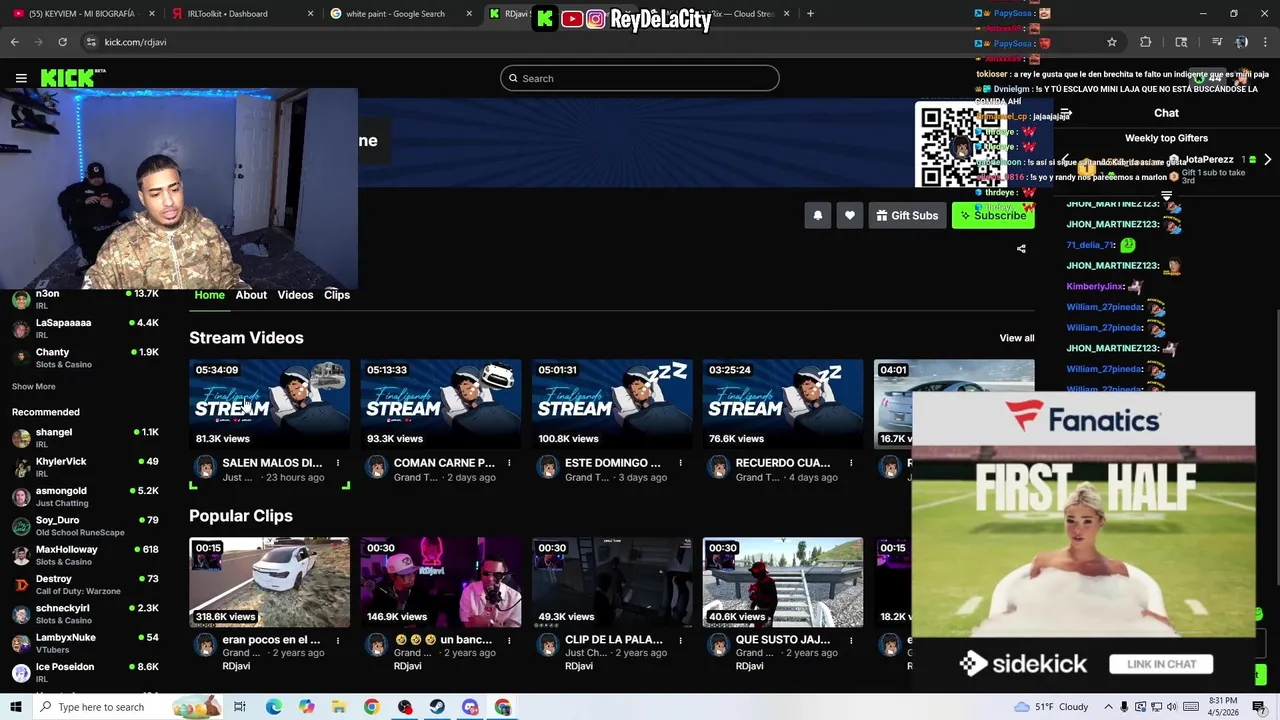Click the Gift Subs button

tap(907, 215)
